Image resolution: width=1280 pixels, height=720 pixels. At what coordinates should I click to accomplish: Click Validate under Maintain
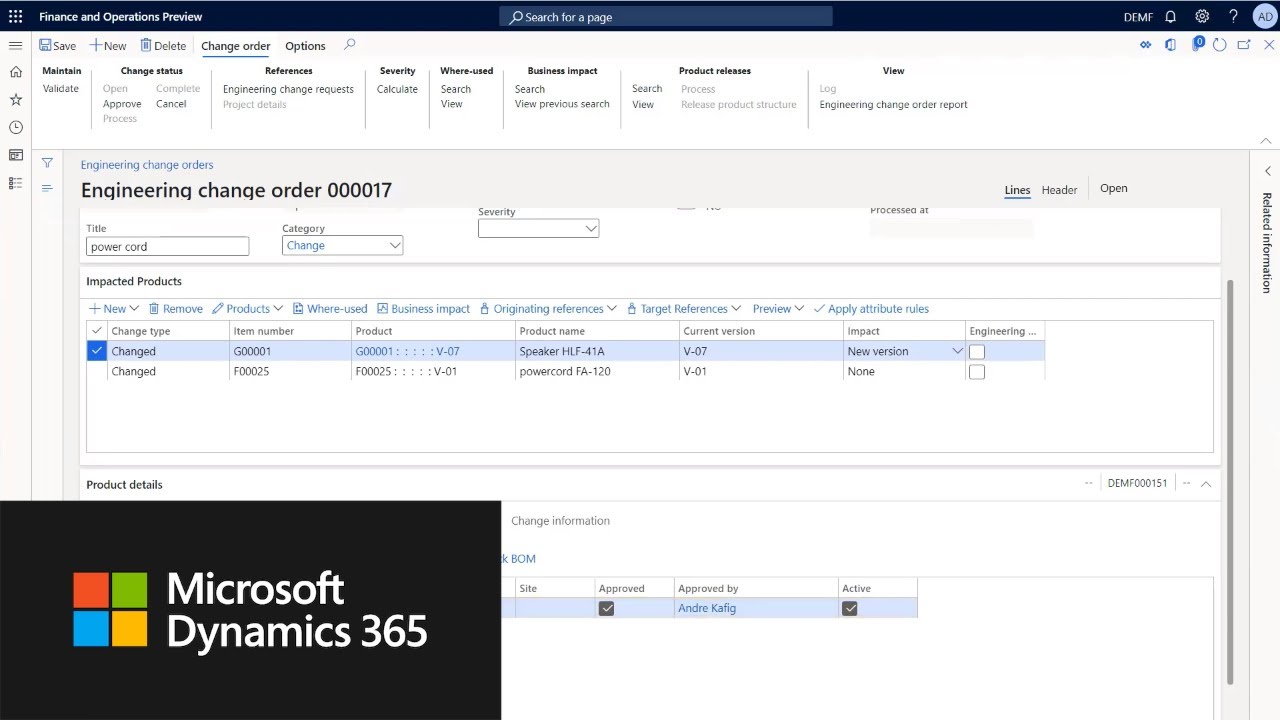pos(61,89)
